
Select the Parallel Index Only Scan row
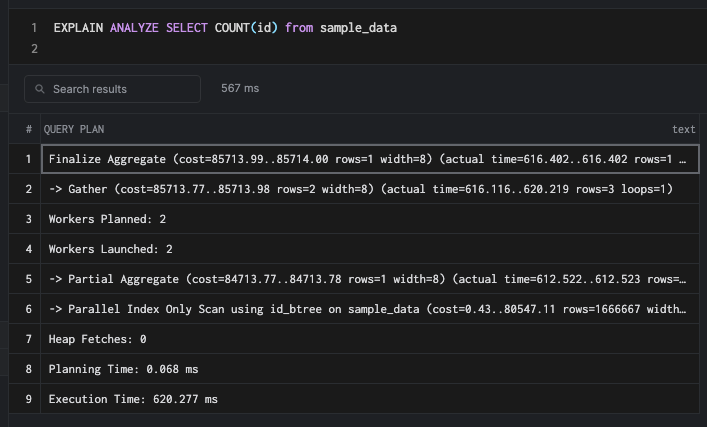368,309
